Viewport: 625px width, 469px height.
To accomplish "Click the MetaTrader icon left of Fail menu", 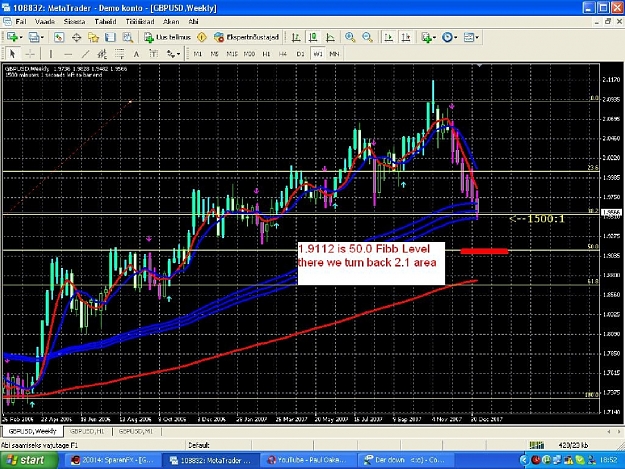I will [x=6, y=22].
